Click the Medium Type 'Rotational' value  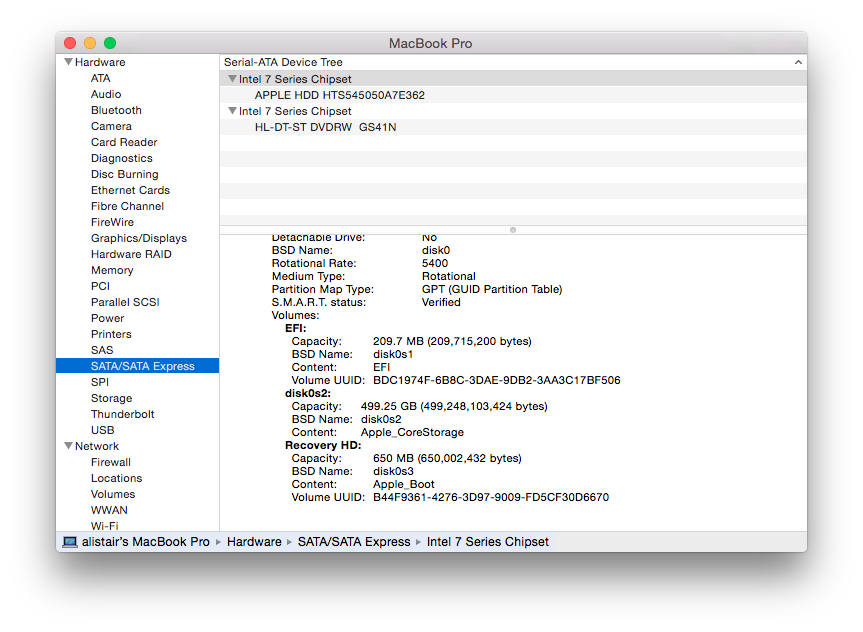click(x=449, y=276)
